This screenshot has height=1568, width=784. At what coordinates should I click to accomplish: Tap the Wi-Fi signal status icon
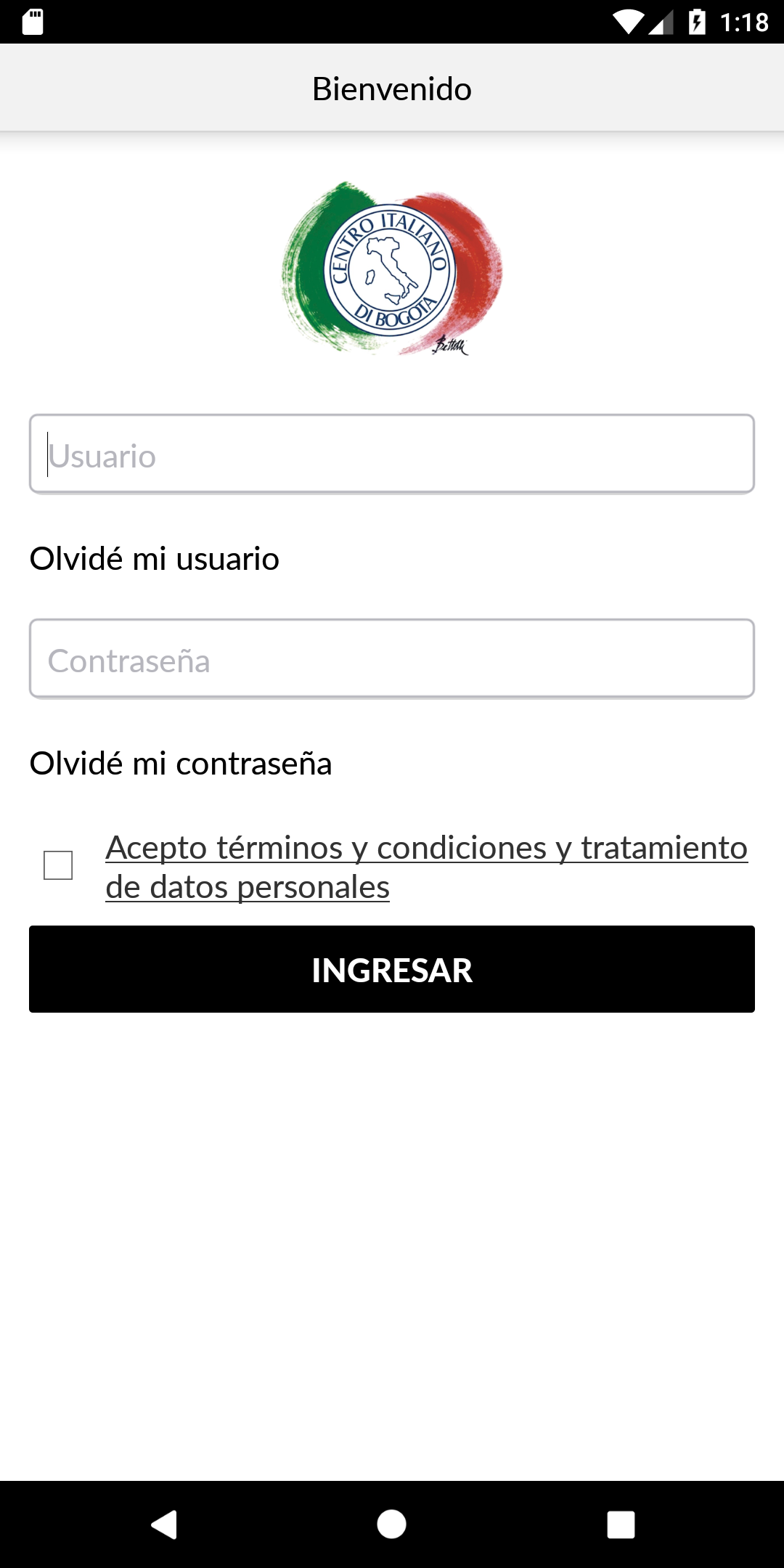click(627, 22)
